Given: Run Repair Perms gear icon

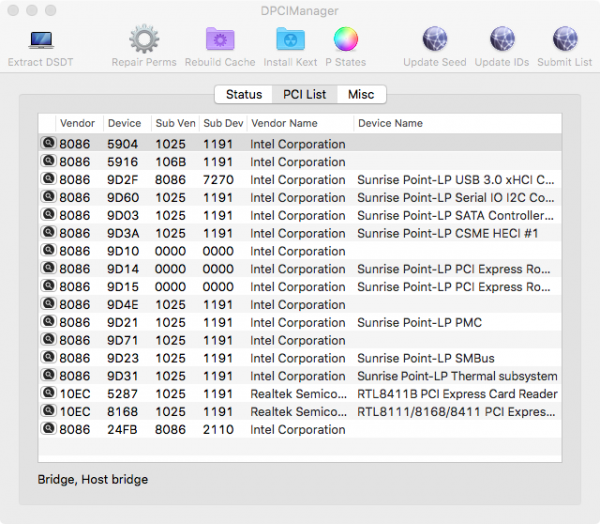Looking at the screenshot, I should pyautogui.click(x=144, y=40).
